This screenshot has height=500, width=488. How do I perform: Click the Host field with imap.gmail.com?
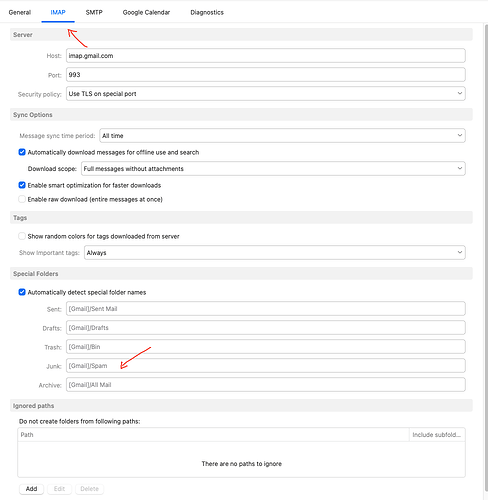266,56
